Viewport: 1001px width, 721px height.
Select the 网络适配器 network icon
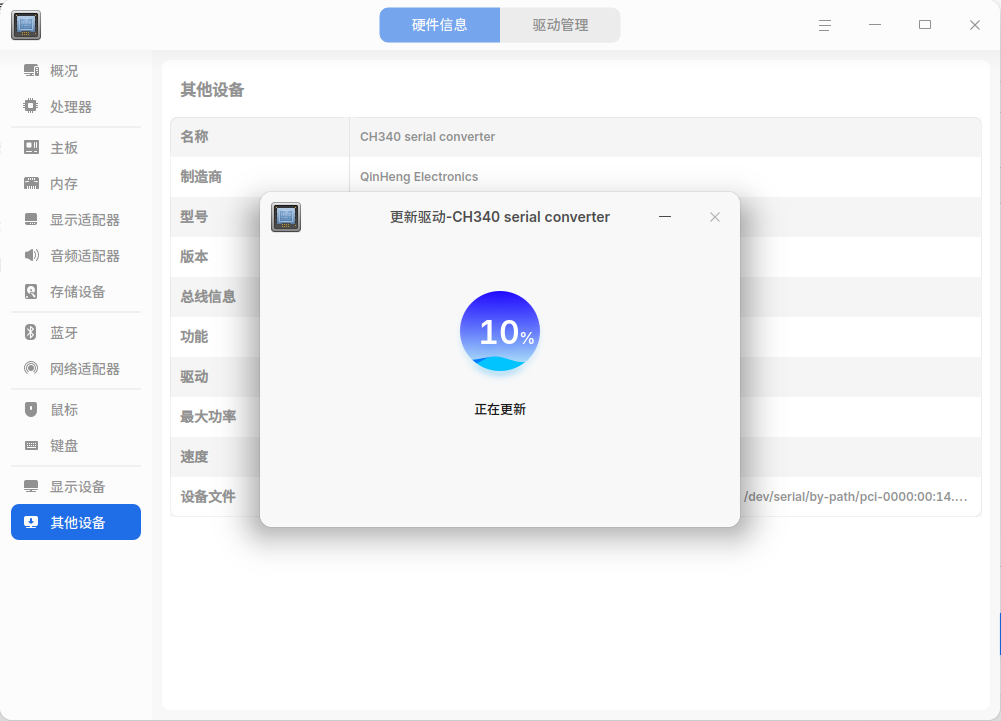tap(31, 368)
